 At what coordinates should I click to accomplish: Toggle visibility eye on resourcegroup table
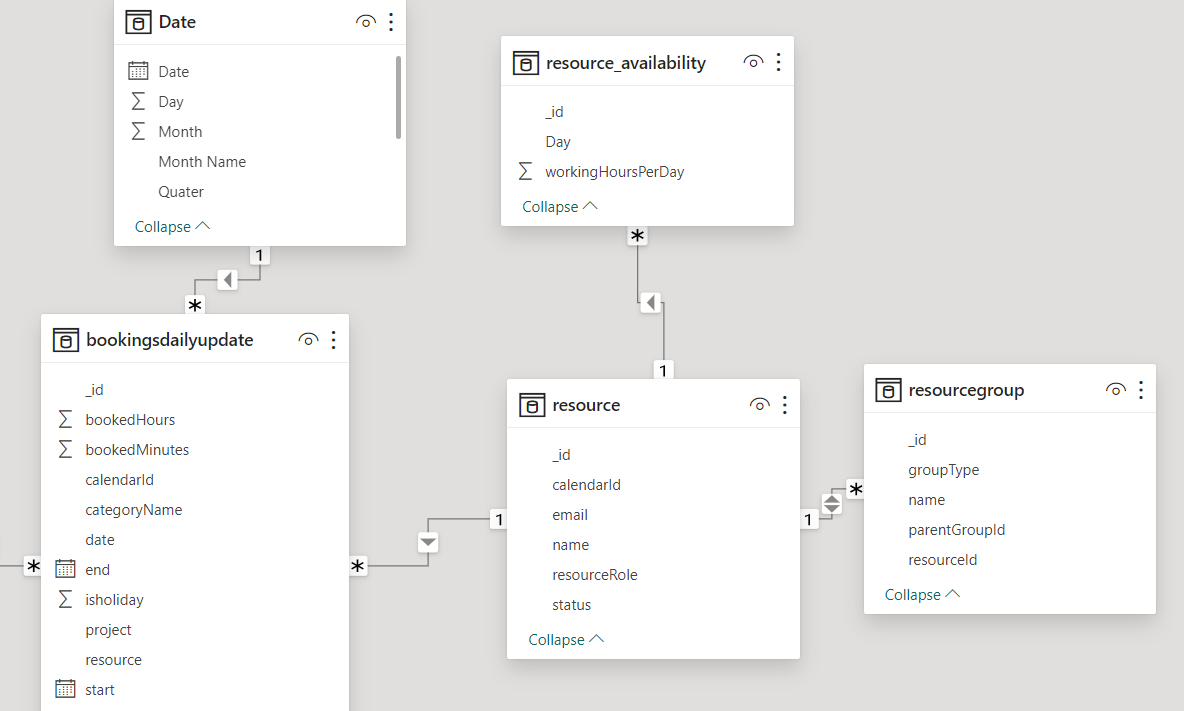[1115, 389]
